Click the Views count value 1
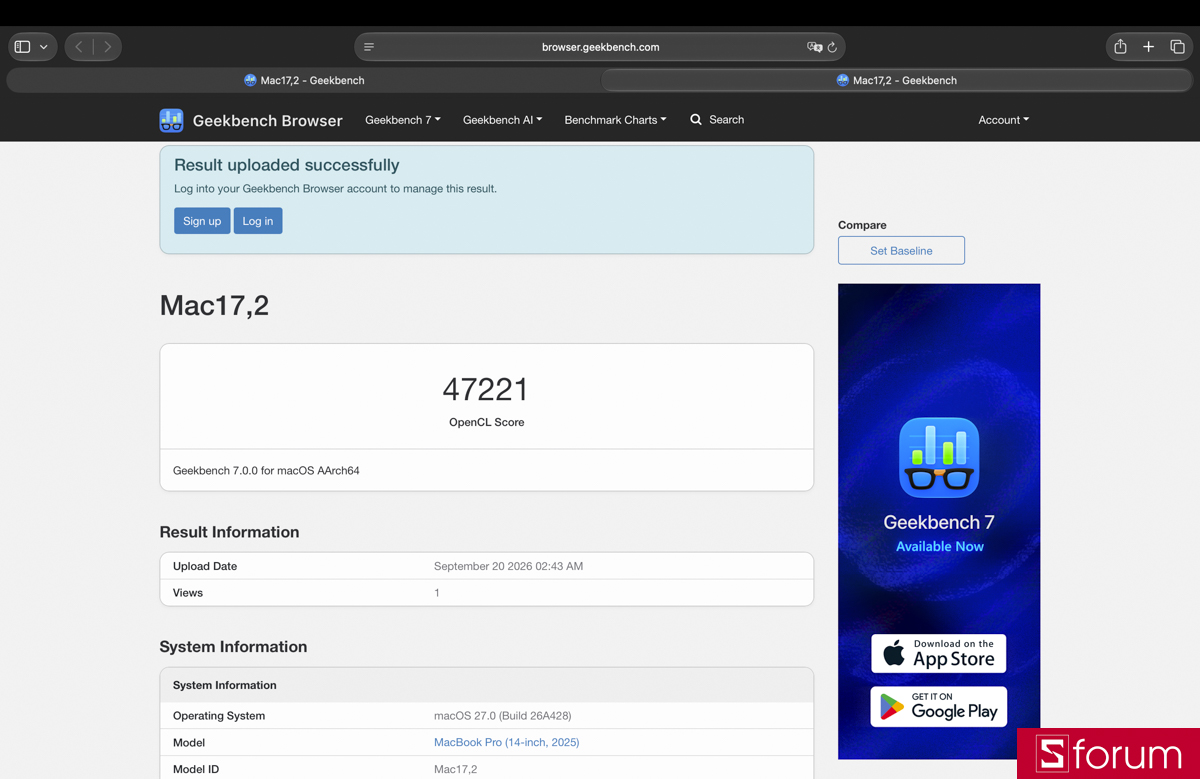Image resolution: width=1200 pixels, height=779 pixels. (x=437, y=593)
